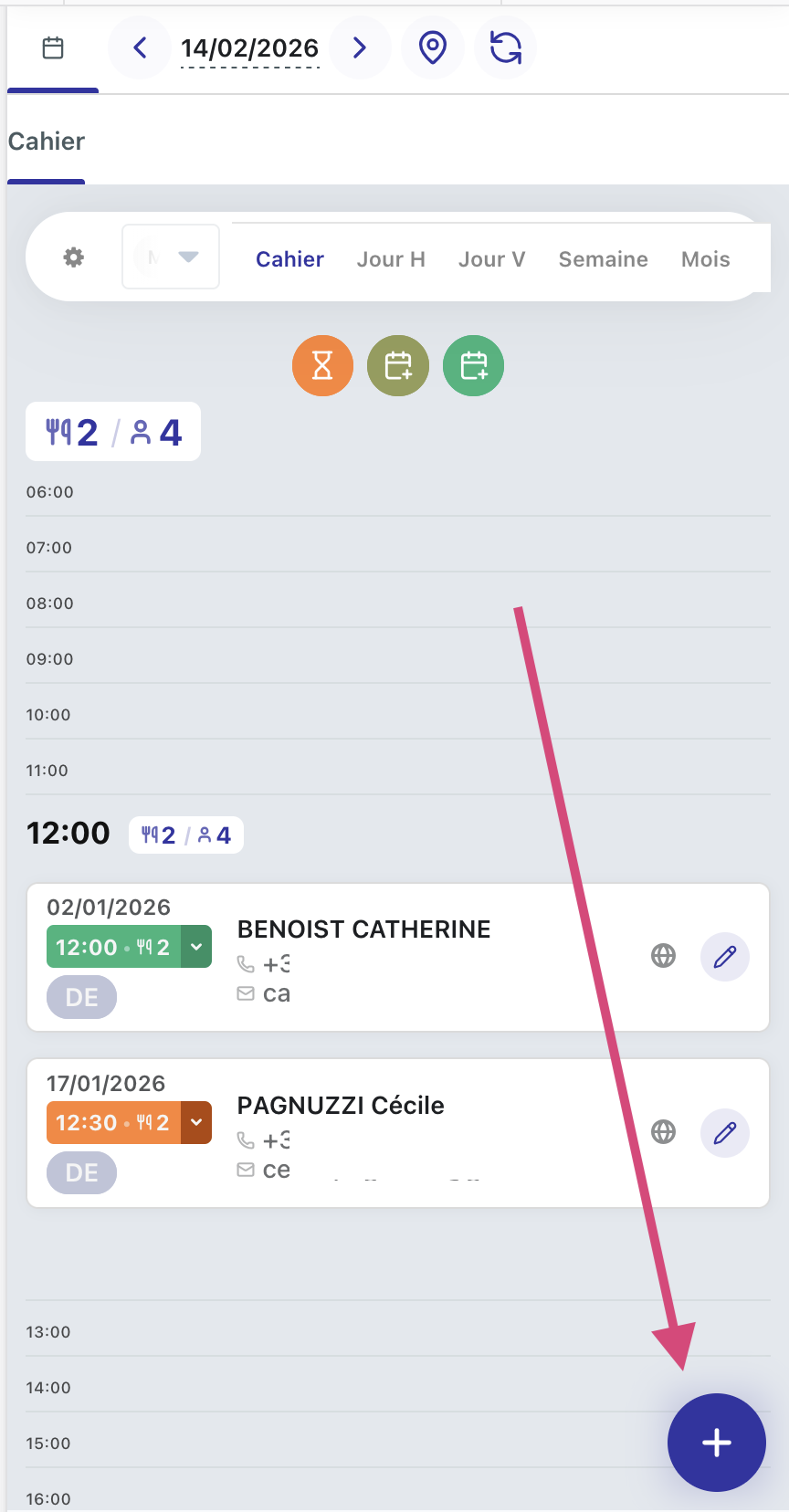The width and height of the screenshot is (789, 1512).
Task: Click the DE badge on PAGNUZZI reservation
Action: point(82,1173)
